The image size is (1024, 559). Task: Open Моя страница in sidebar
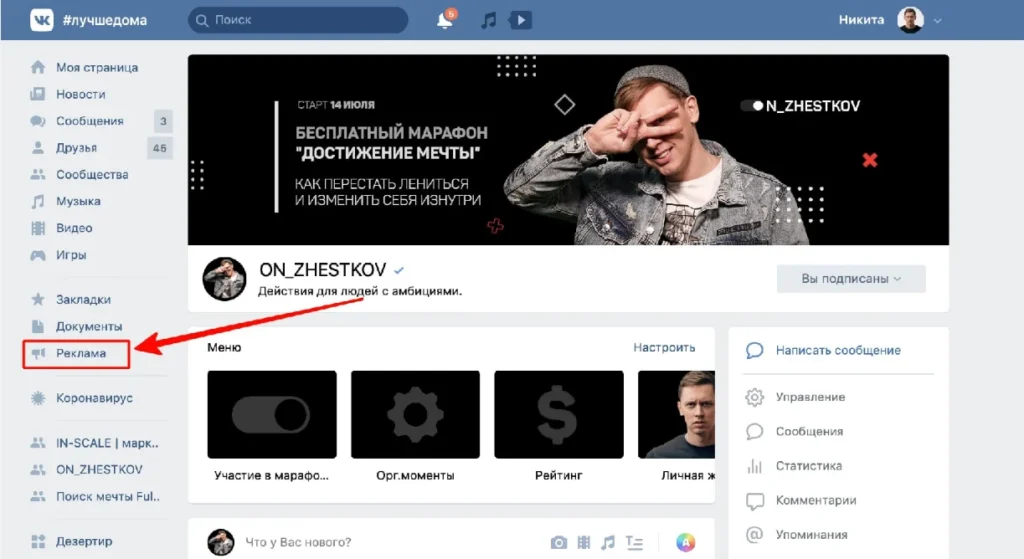97,67
